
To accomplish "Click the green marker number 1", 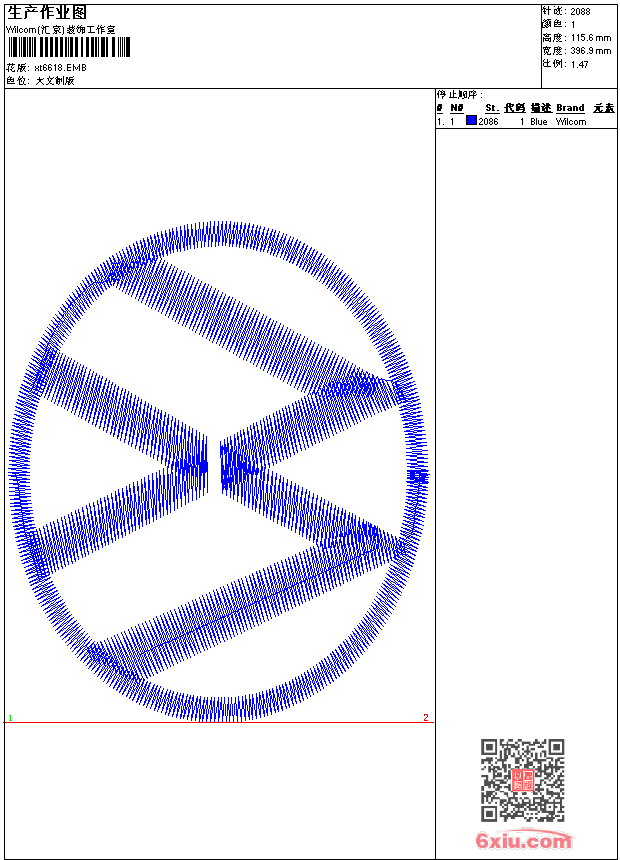I will 10,717.
